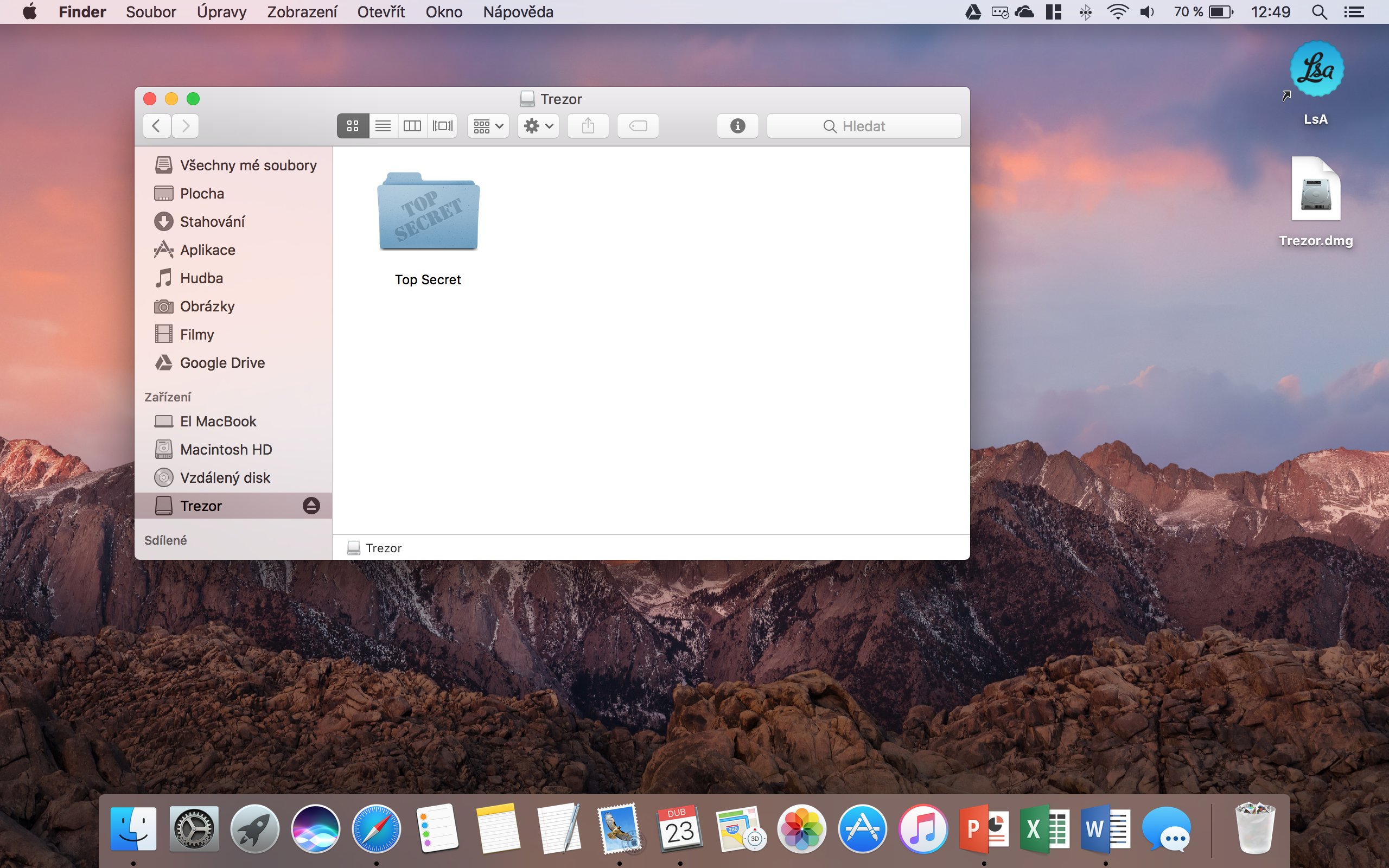Open the gear Action dropdown menu
This screenshot has height=868, width=1389.
click(x=538, y=126)
